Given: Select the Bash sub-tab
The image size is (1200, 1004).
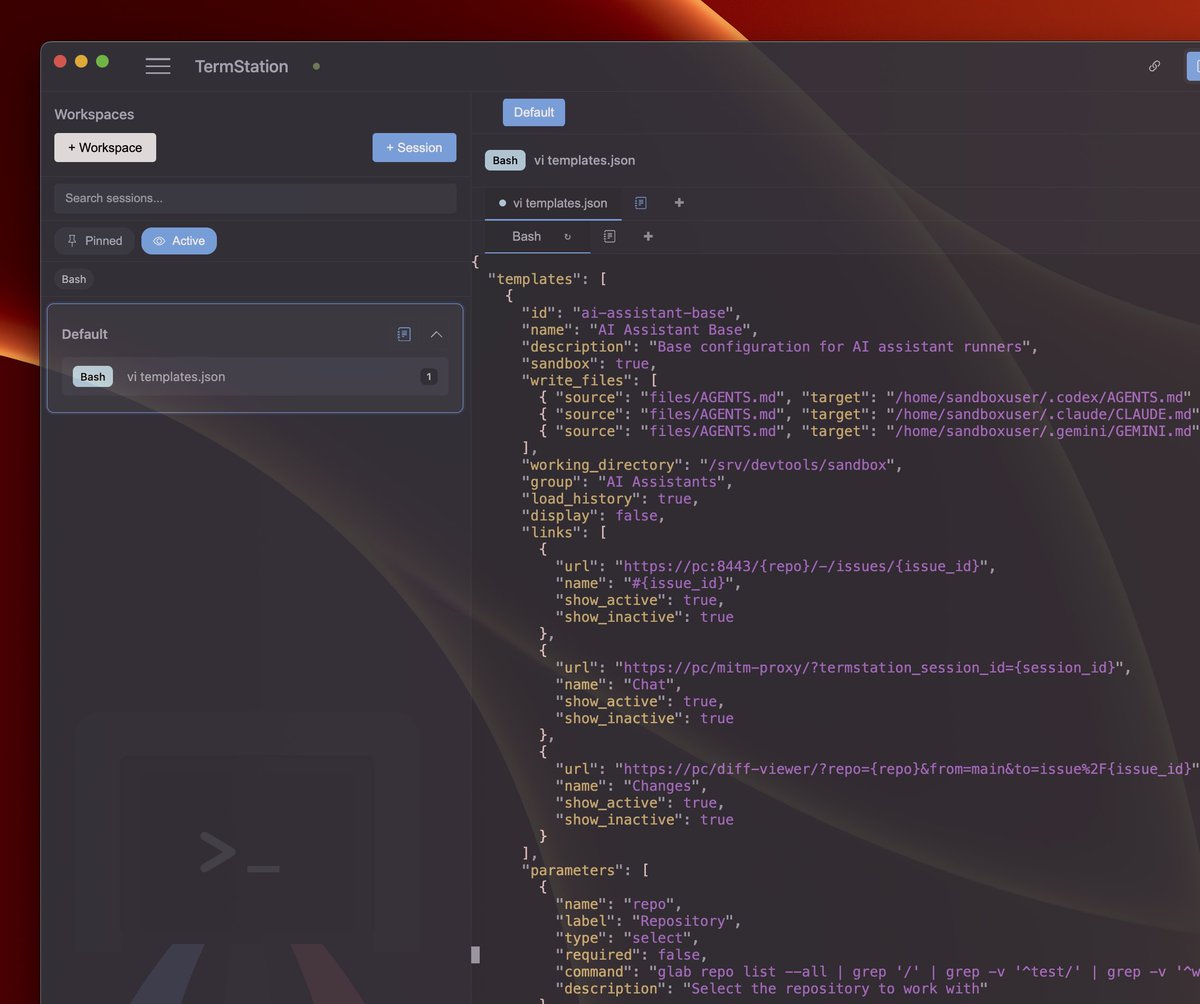Looking at the screenshot, I should 527,237.
